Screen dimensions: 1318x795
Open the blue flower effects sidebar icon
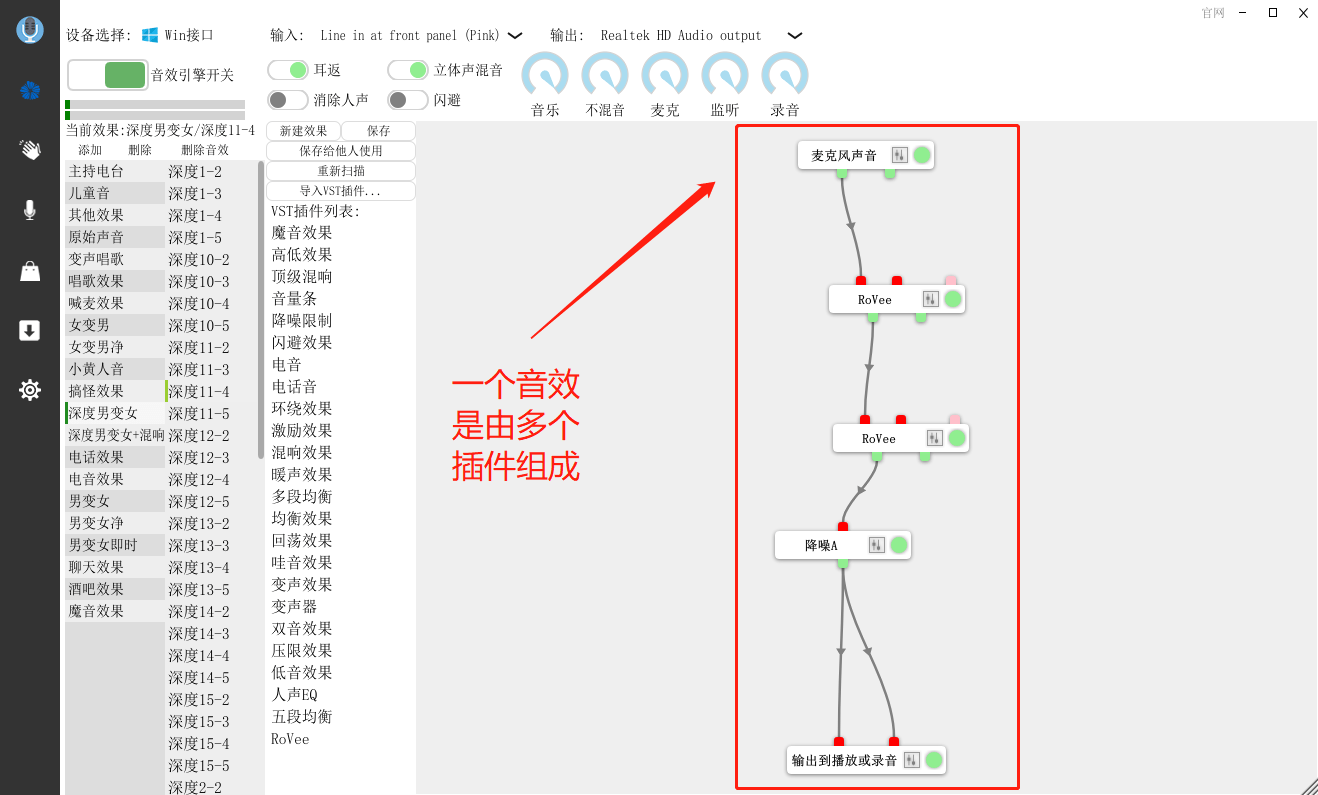pyautogui.click(x=30, y=91)
